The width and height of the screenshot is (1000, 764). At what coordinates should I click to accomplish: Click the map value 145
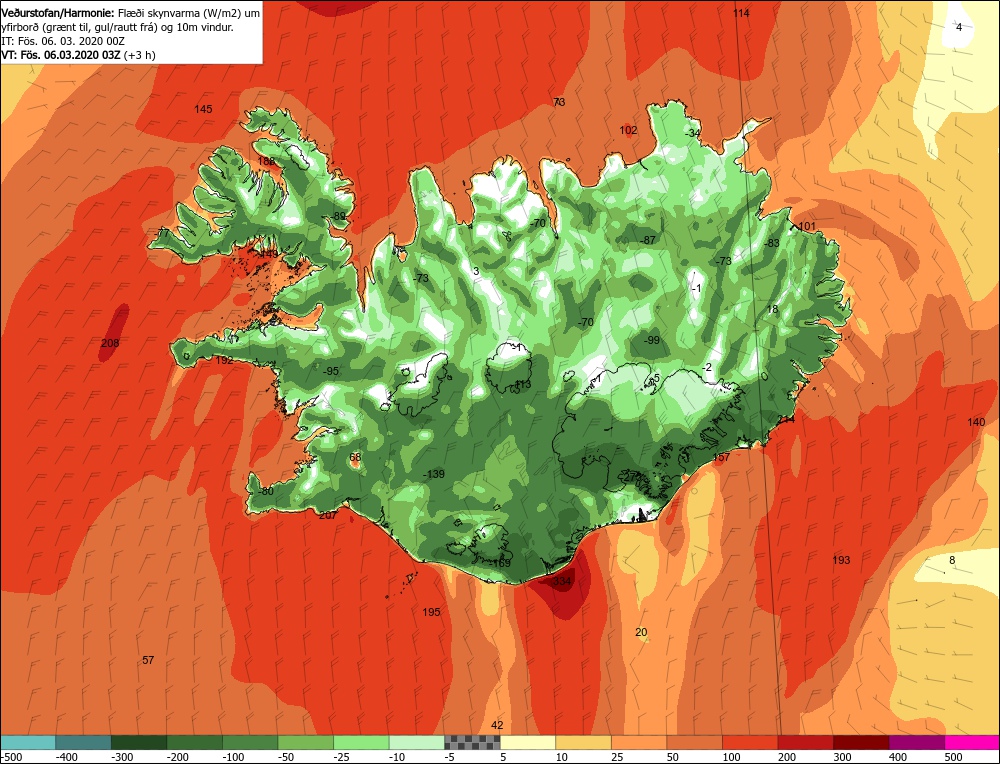pos(203,109)
